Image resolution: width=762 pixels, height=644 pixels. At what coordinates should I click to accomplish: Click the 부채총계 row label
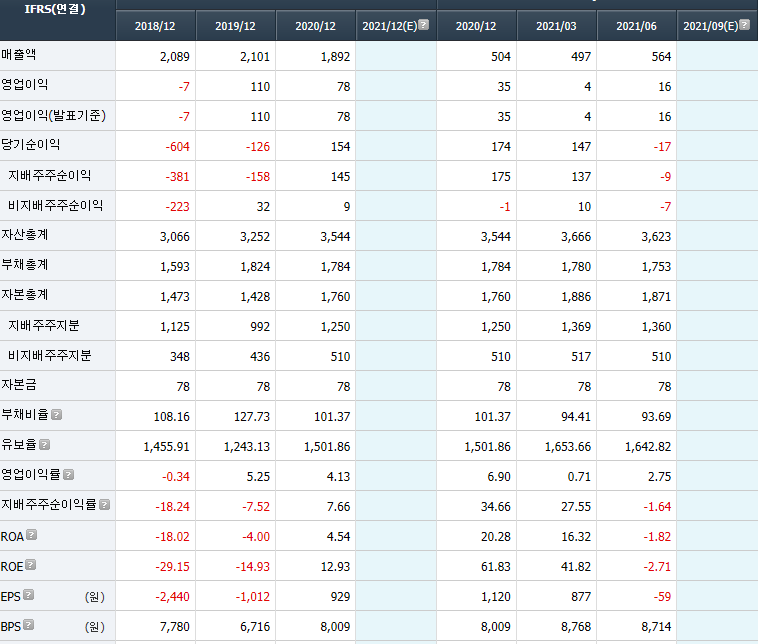(x=25, y=265)
